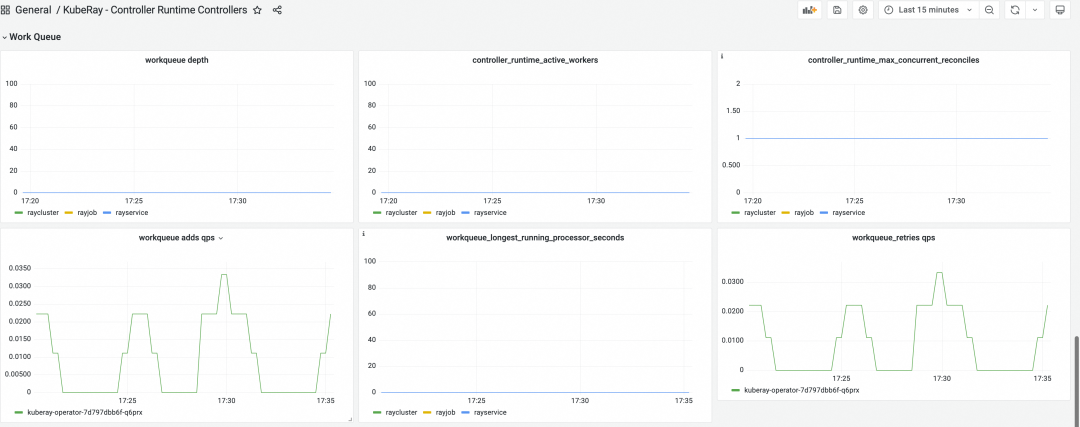This screenshot has height=427, width=1080.
Task: Open the workqueue_retries qps panel title menu
Action: [892, 238]
